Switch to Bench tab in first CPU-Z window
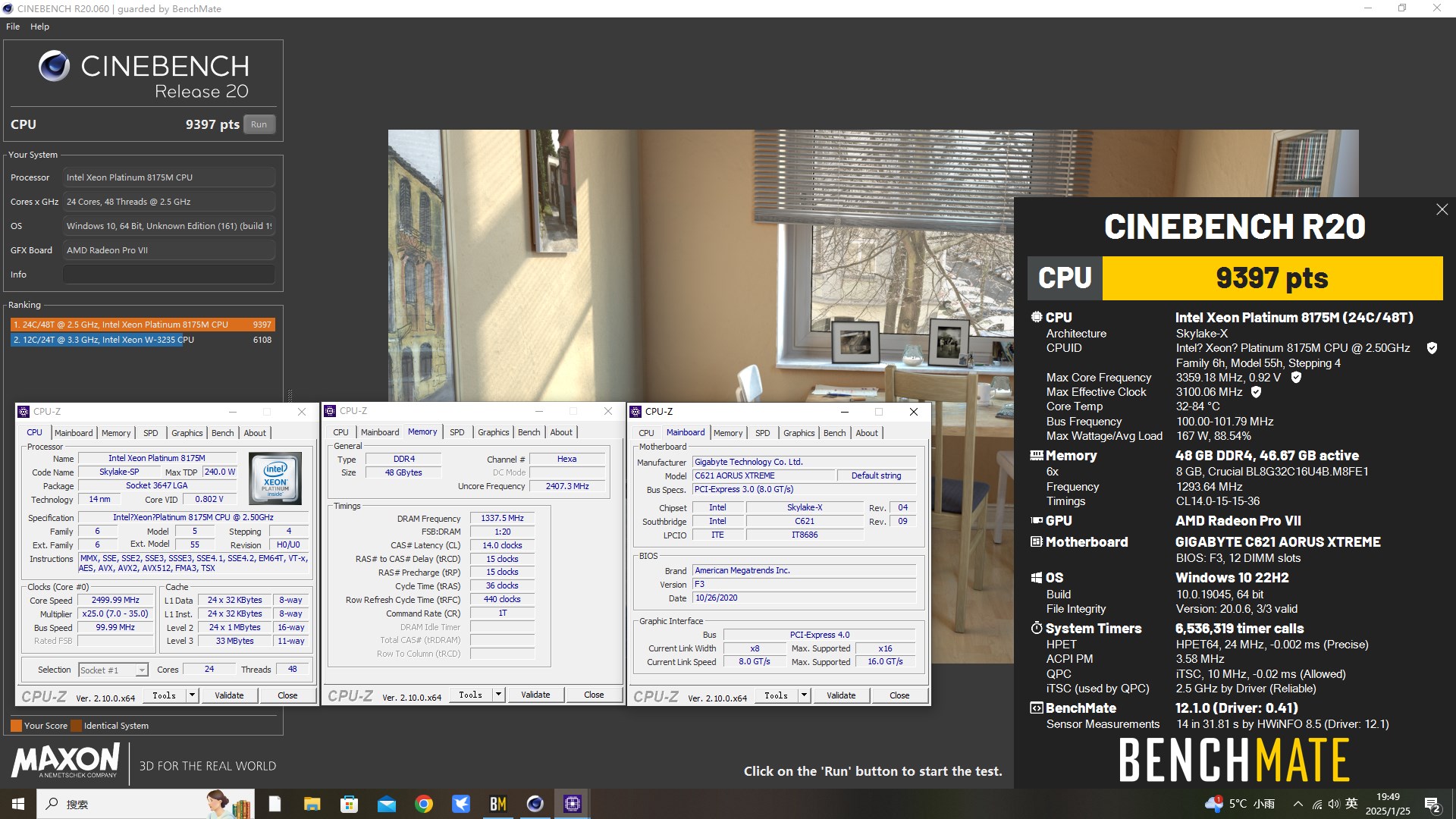 (222, 433)
